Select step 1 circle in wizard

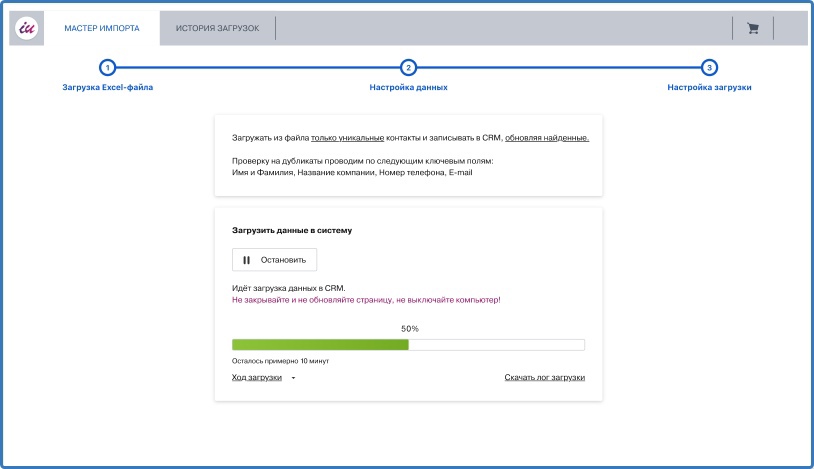pyautogui.click(x=107, y=68)
